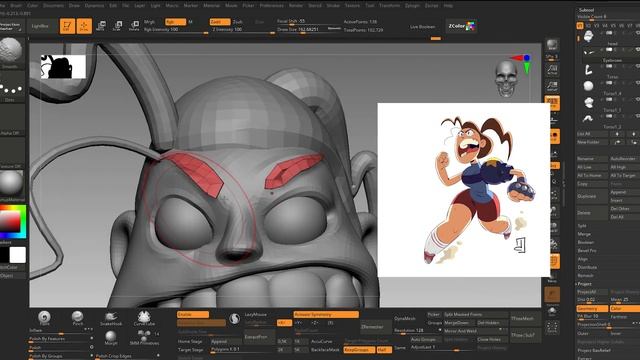Toggle KeepGroups option

tap(359, 349)
